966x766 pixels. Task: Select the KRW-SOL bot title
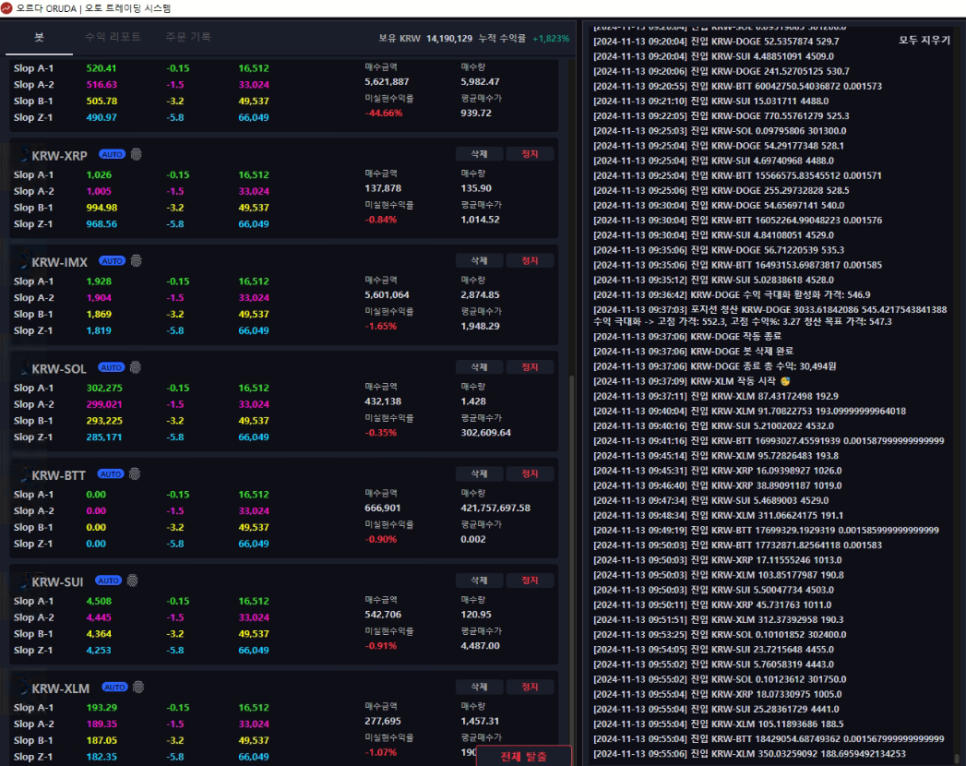point(59,369)
